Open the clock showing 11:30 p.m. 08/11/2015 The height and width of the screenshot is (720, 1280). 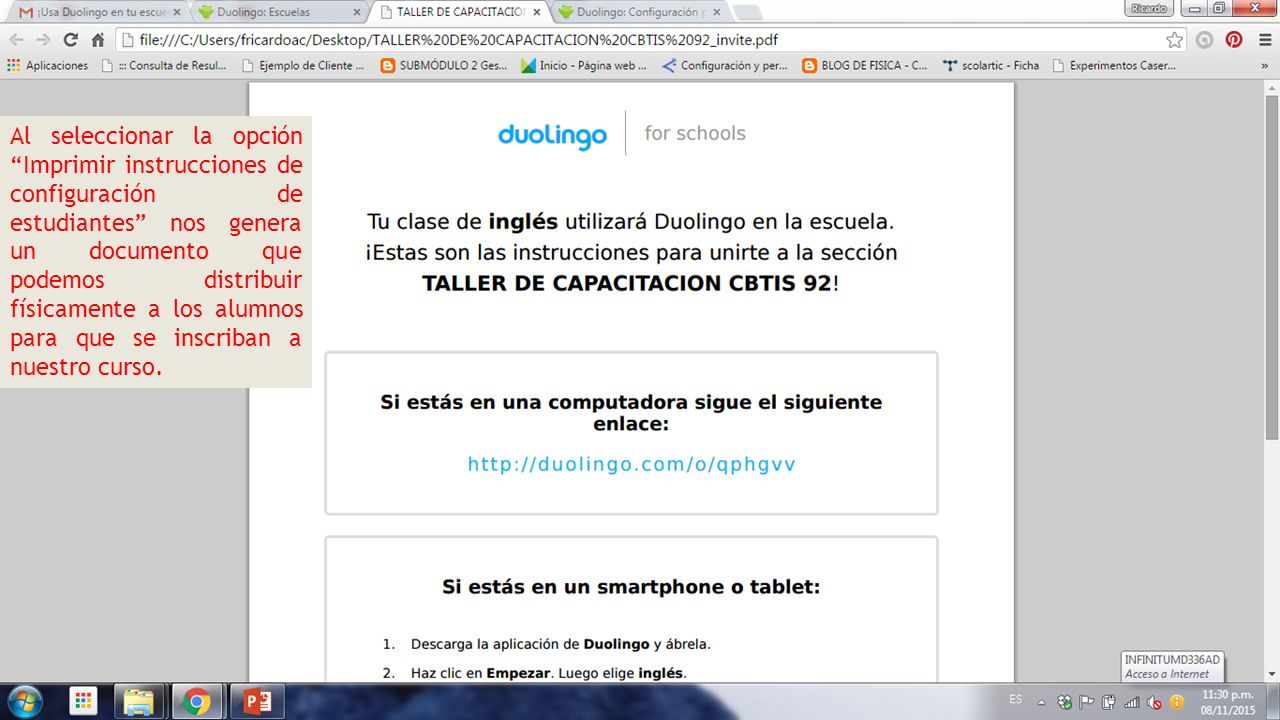pyautogui.click(x=1227, y=702)
